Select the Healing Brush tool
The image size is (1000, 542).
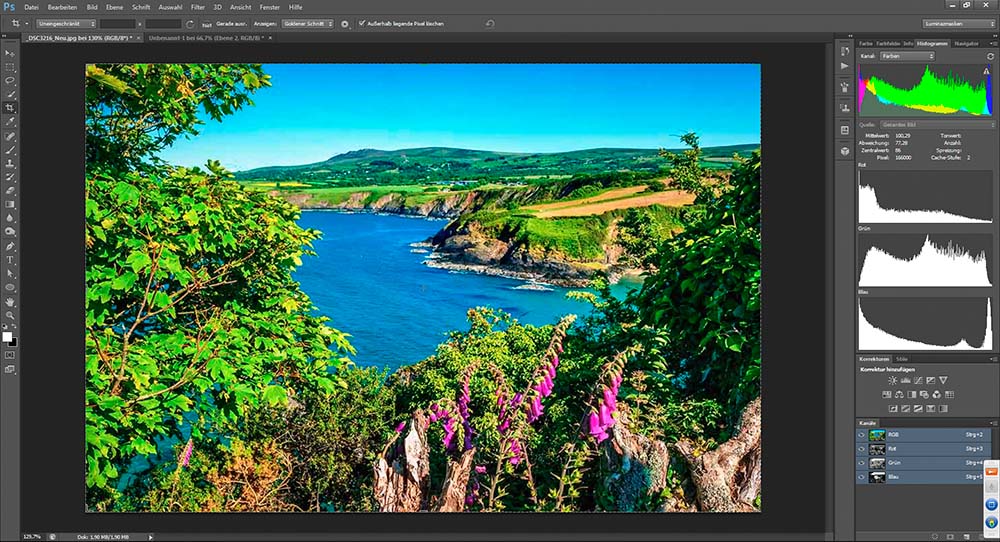click(x=10, y=136)
